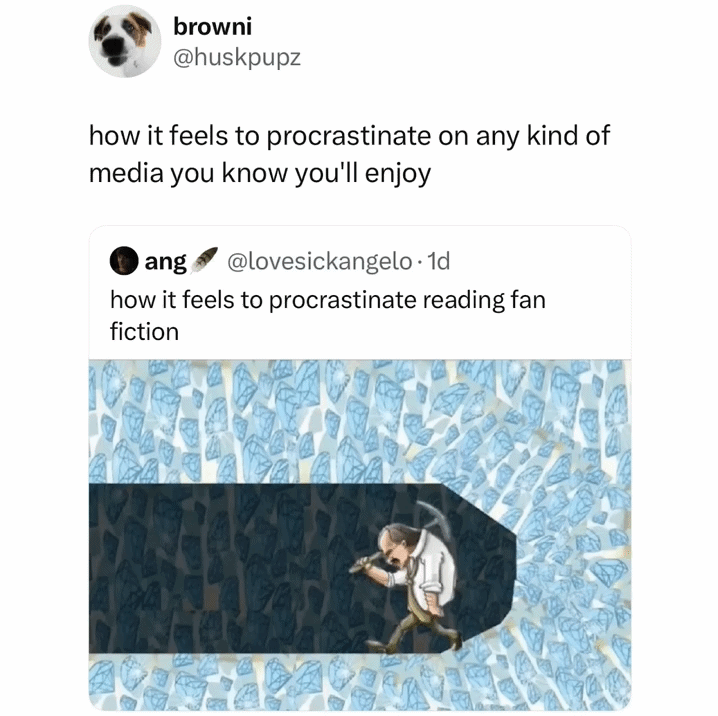Click the browni display name
The image size is (718, 716).
coord(212,26)
